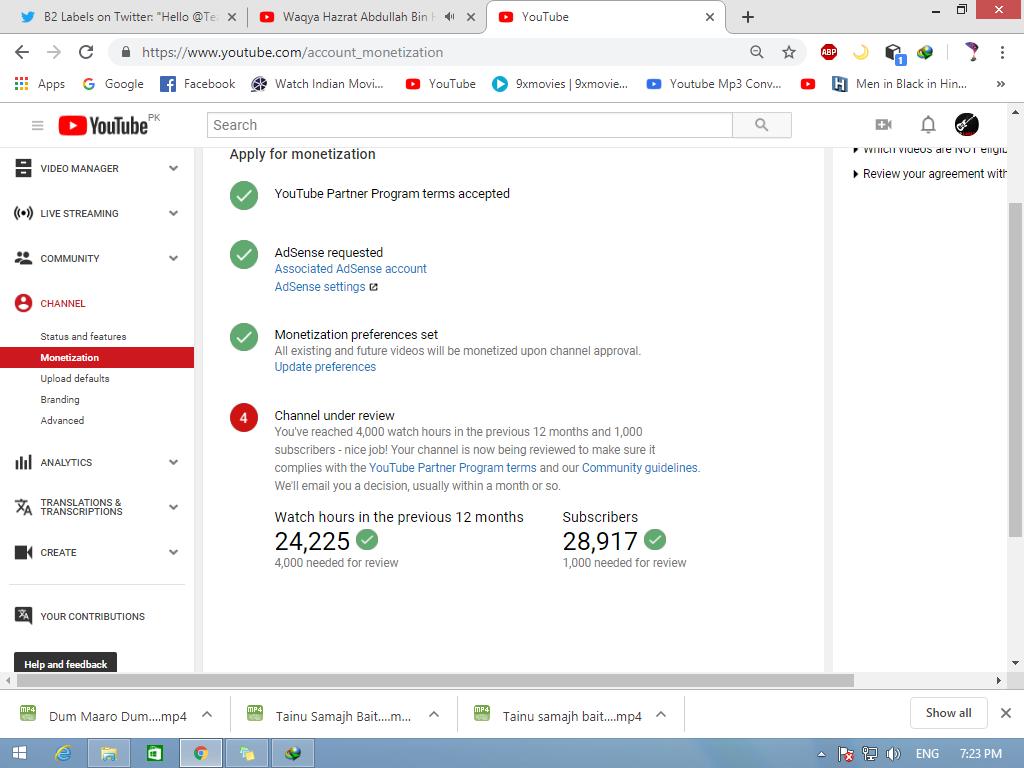Open the Google bookmark

pos(113,84)
